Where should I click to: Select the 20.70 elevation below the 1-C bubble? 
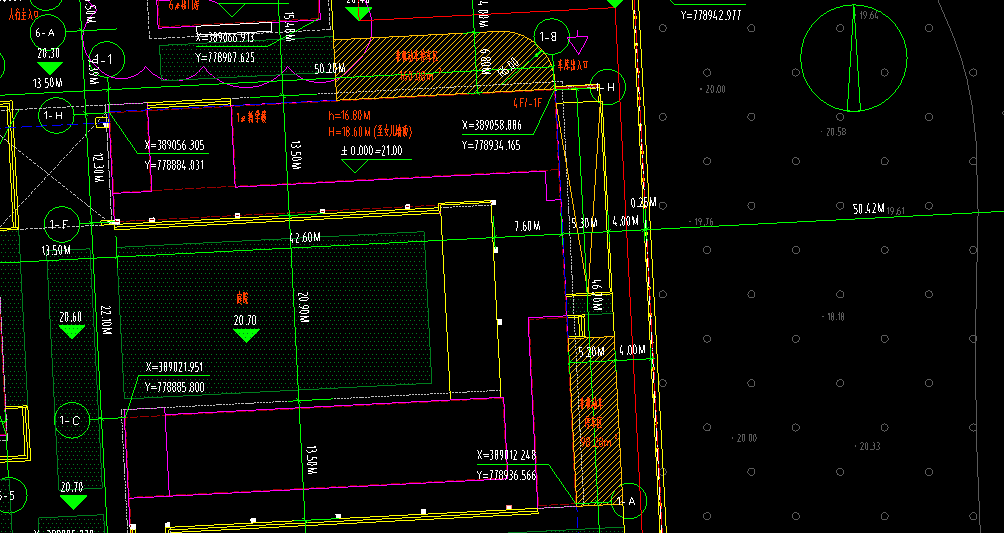pos(72,487)
